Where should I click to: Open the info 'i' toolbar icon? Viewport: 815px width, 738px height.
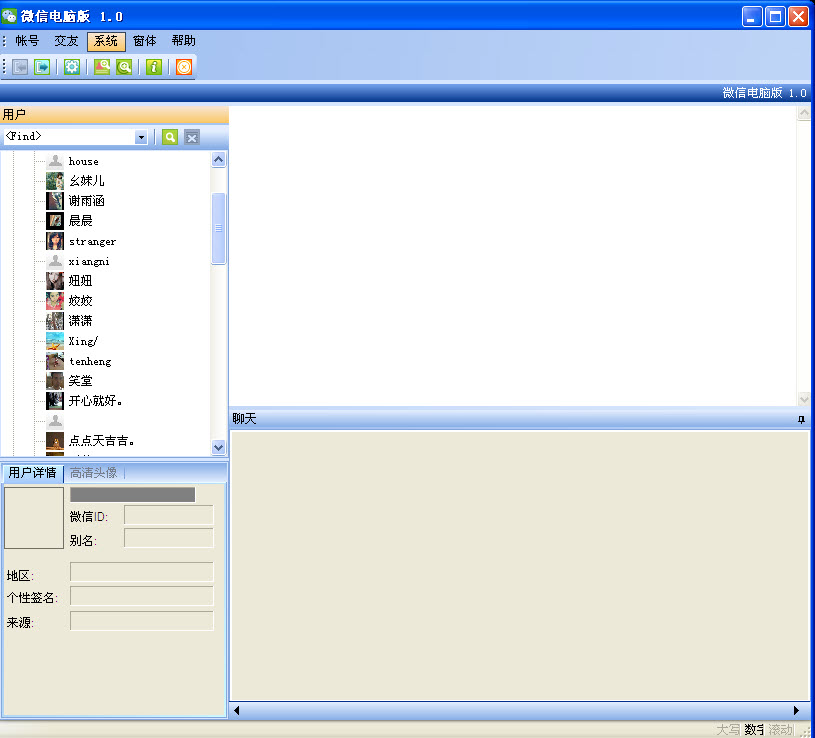pos(154,67)
